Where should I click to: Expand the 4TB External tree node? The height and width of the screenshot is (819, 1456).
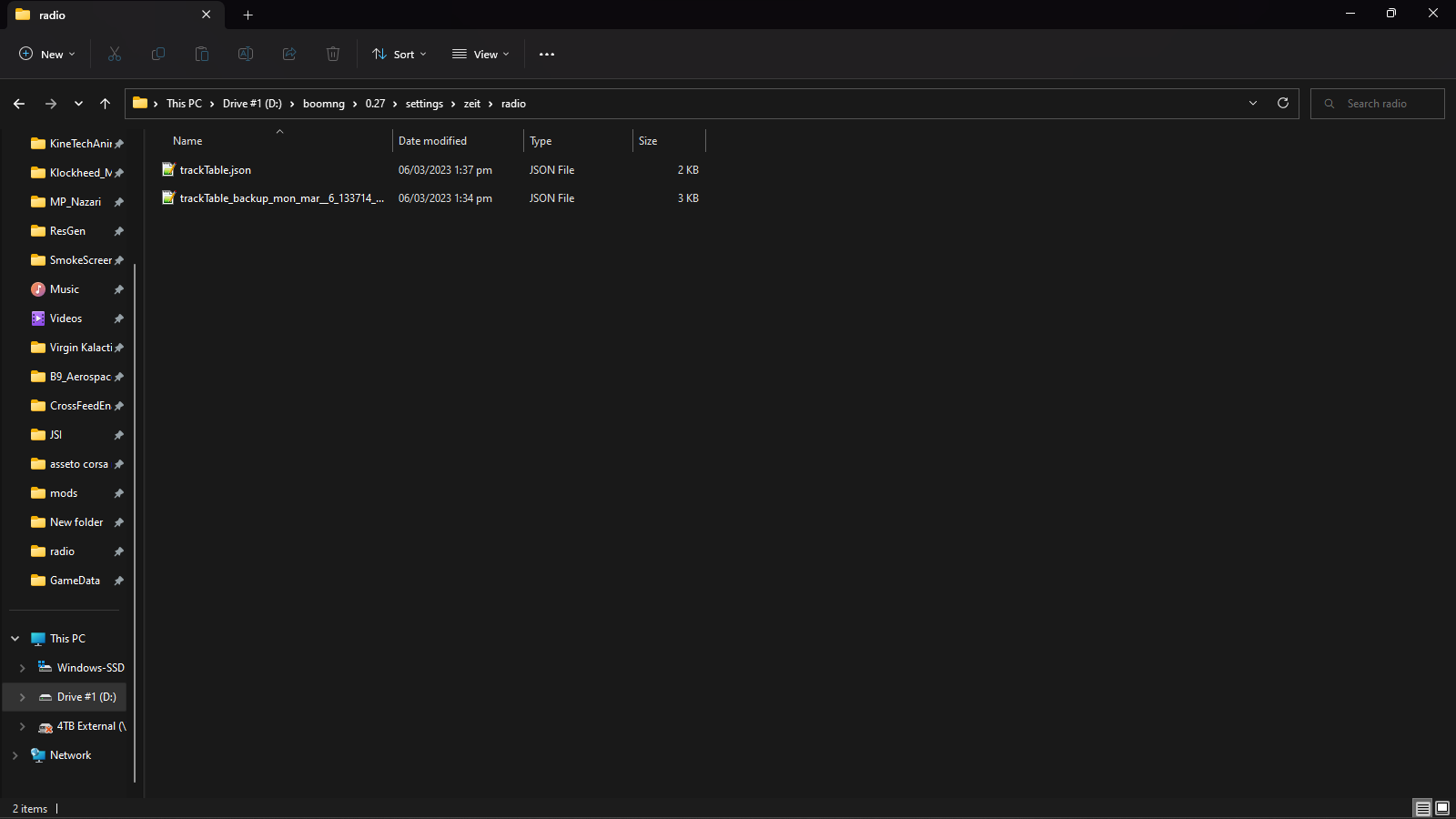tap(23, 726)
